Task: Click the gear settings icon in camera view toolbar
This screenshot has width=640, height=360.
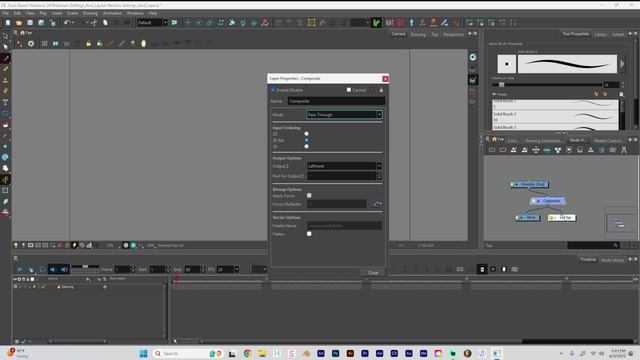Action: coord(31,44)
